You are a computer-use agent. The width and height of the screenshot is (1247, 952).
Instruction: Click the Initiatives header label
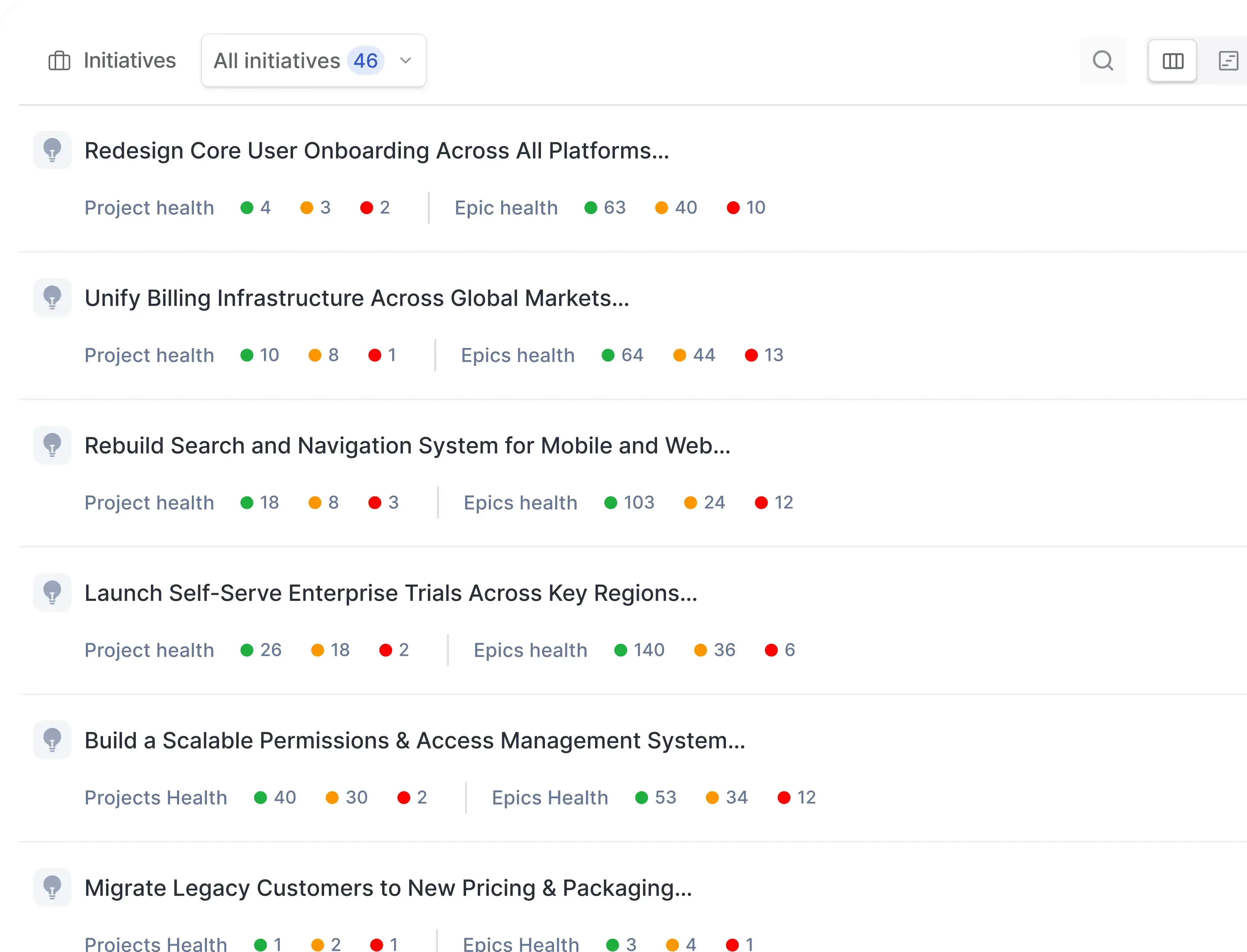(130, 61)
